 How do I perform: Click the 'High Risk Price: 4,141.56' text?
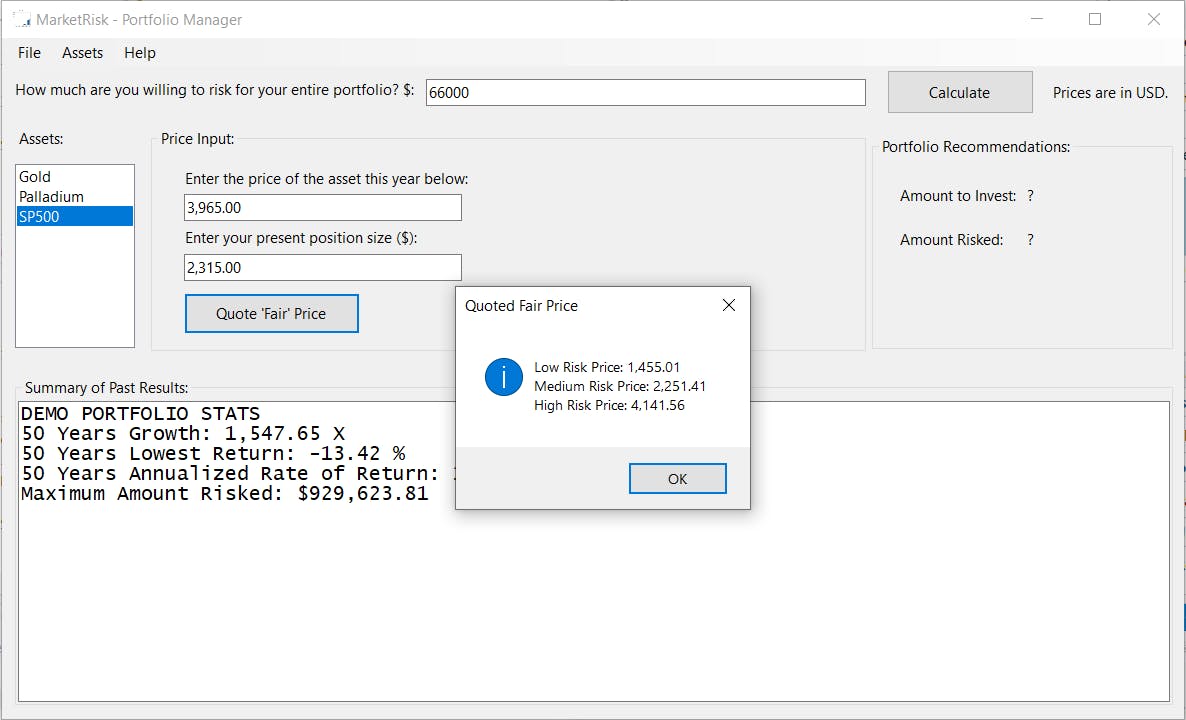[x=610, y=405]
